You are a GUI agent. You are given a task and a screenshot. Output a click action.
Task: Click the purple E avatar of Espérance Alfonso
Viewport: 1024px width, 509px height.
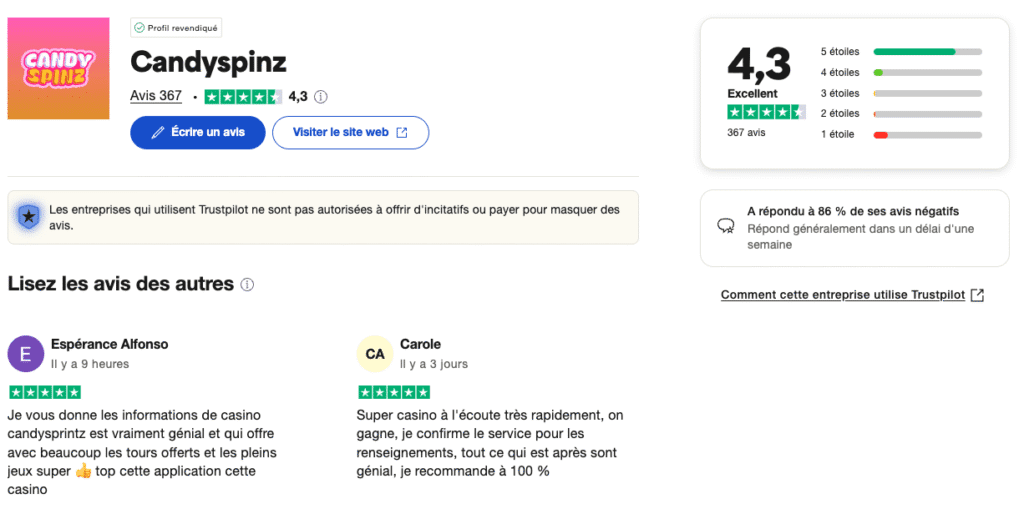[x=26, y=353]
